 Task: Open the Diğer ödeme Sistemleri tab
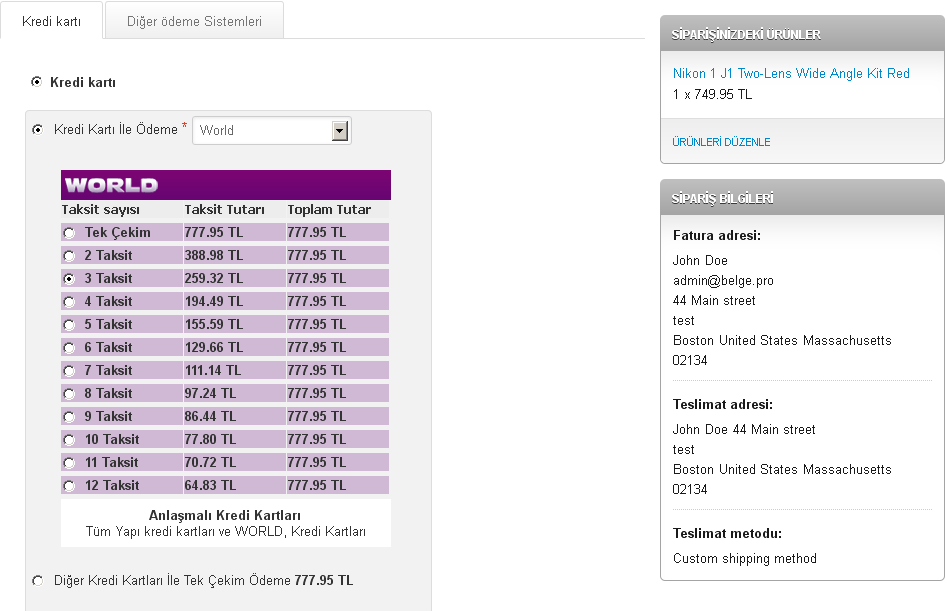(194, 21)
